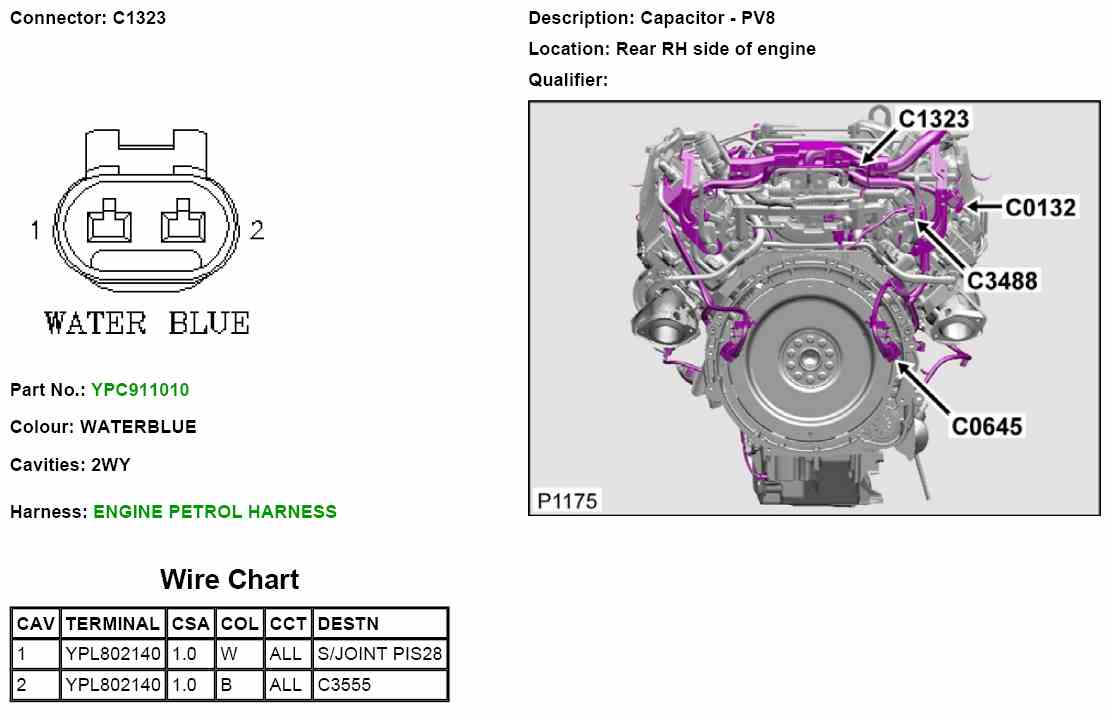The image size is (1111, 714).
Task: Select the C3488 callout on engine image
Action: pyautogui.click(x=1001, y=281)
